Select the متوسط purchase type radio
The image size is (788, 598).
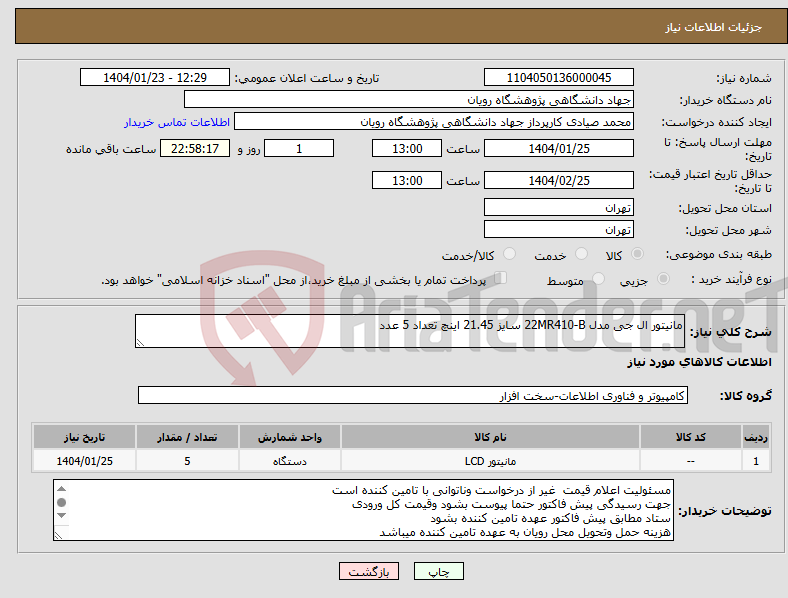tap(598, 278)
